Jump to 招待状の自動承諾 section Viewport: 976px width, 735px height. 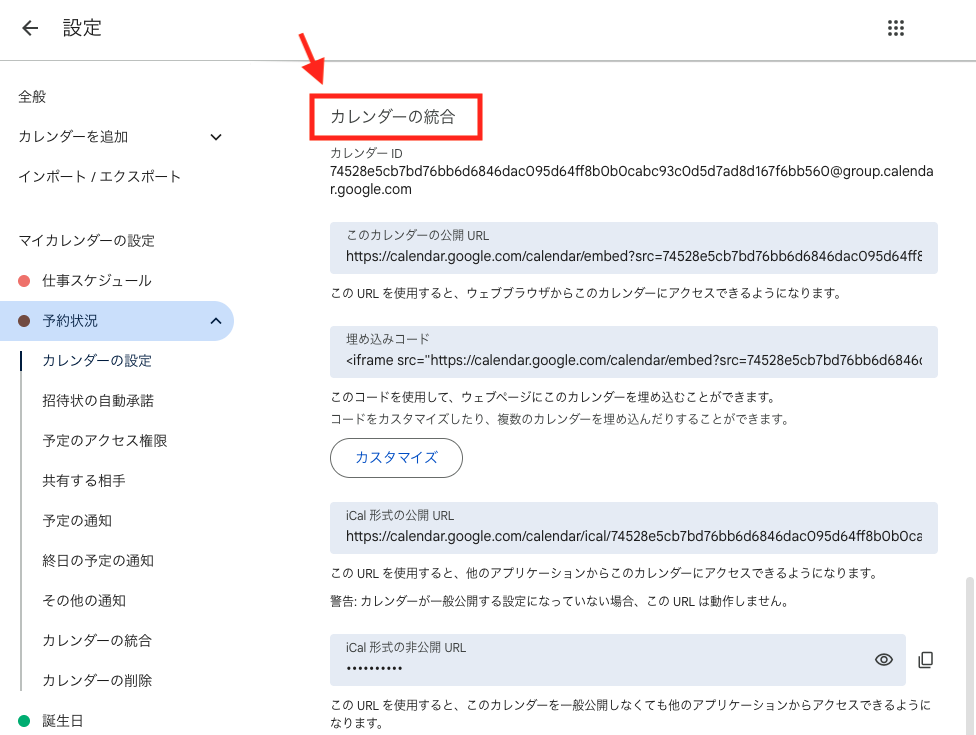[98, 401]
